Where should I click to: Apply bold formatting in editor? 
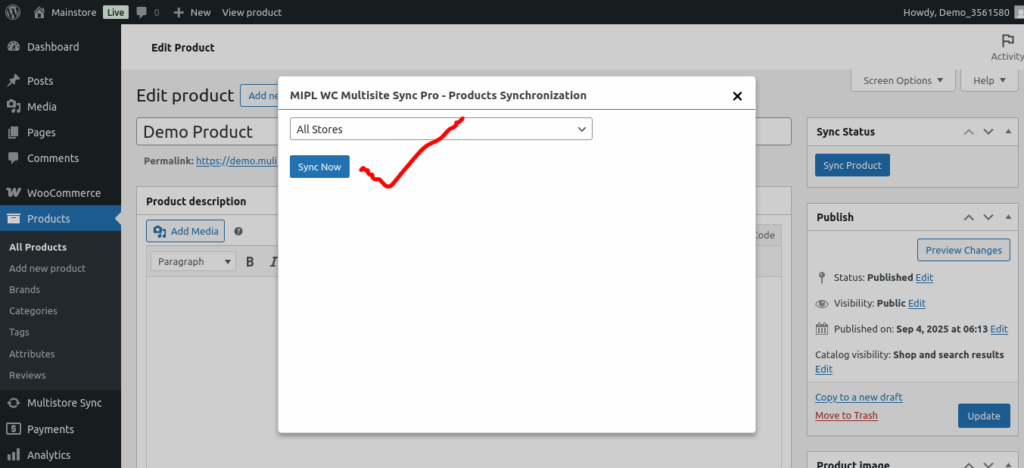249,262
